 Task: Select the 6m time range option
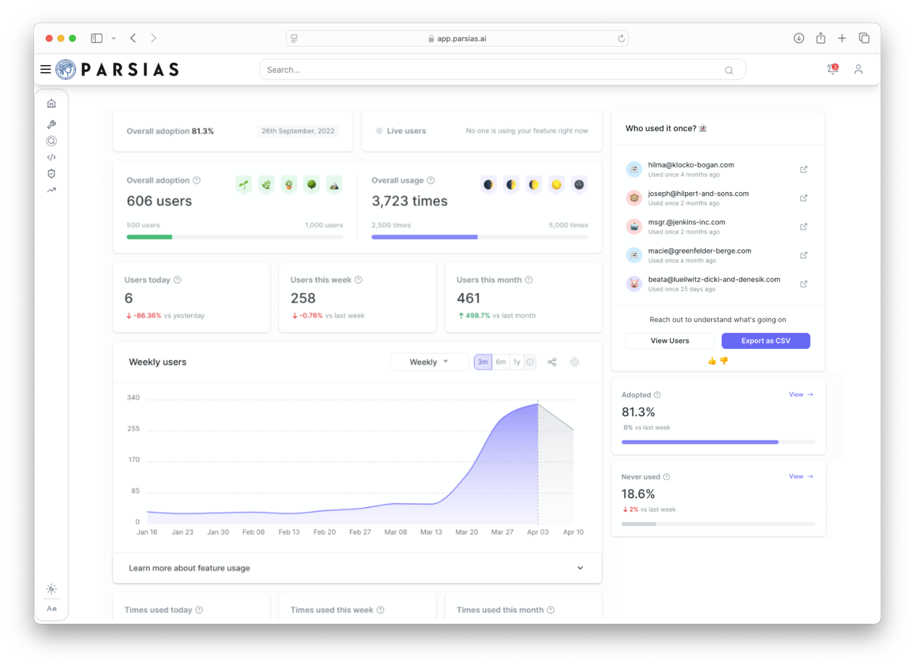[x=500, y=362]
